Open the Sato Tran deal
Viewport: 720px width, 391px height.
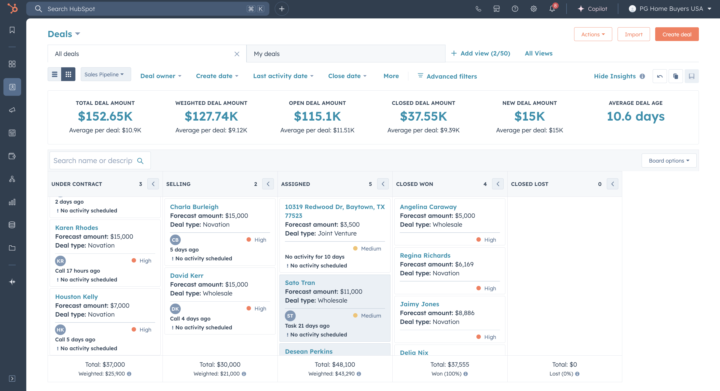(300, 283)
